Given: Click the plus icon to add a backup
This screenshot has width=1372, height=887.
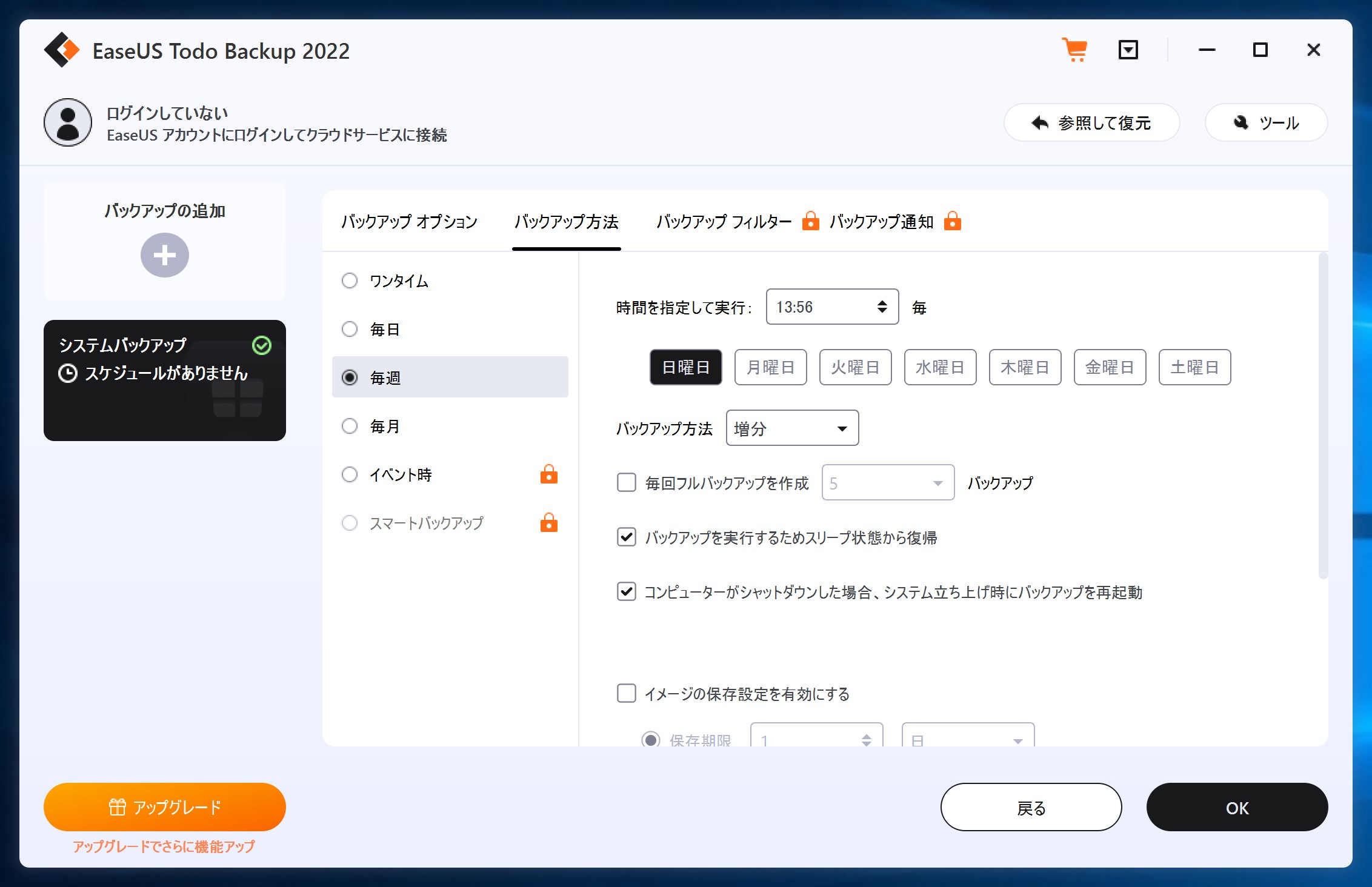Looking at the screenshot, I should [x=164, y=255].
